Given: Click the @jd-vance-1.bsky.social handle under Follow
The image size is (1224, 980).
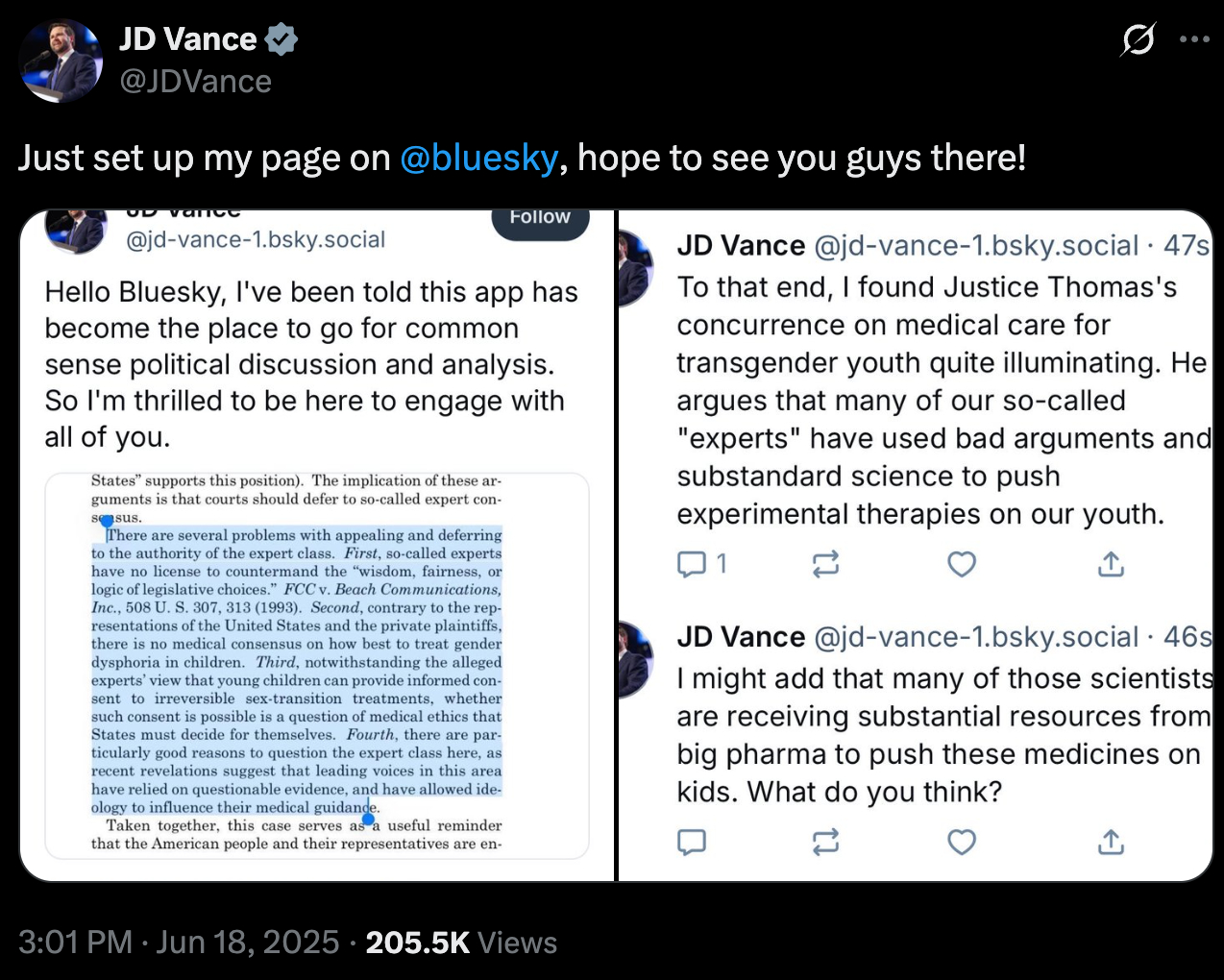Looking at the screenshot, I should click(256, 239).
